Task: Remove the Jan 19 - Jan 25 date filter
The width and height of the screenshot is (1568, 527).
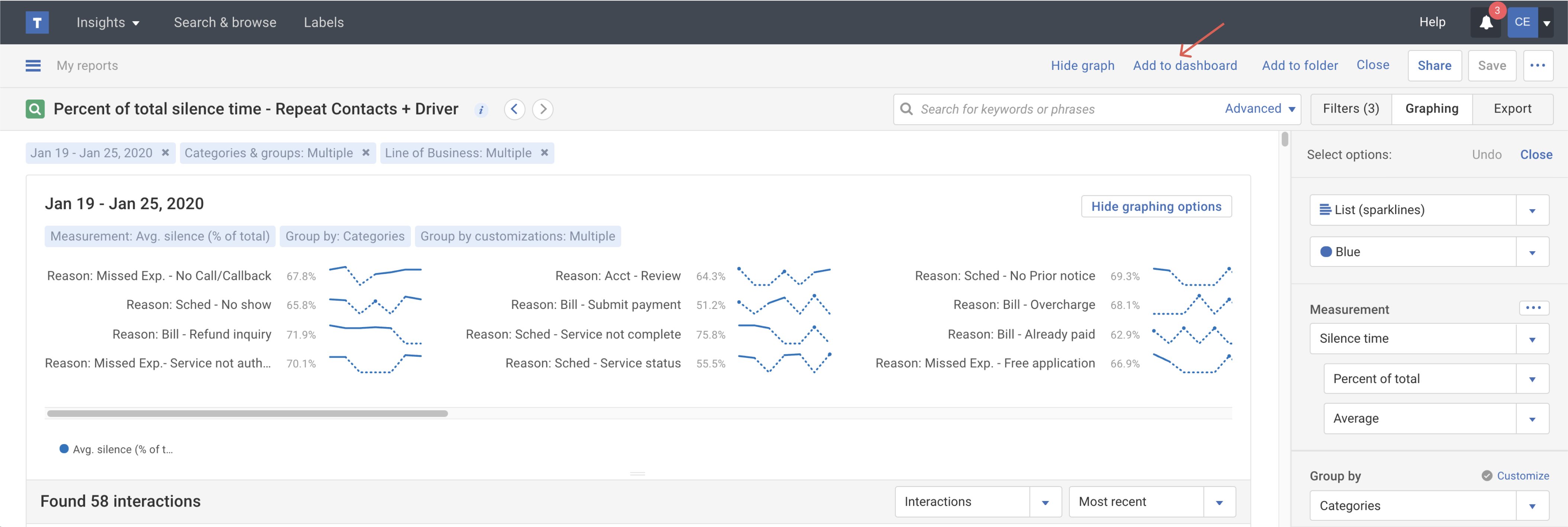Action: point(165,153)
